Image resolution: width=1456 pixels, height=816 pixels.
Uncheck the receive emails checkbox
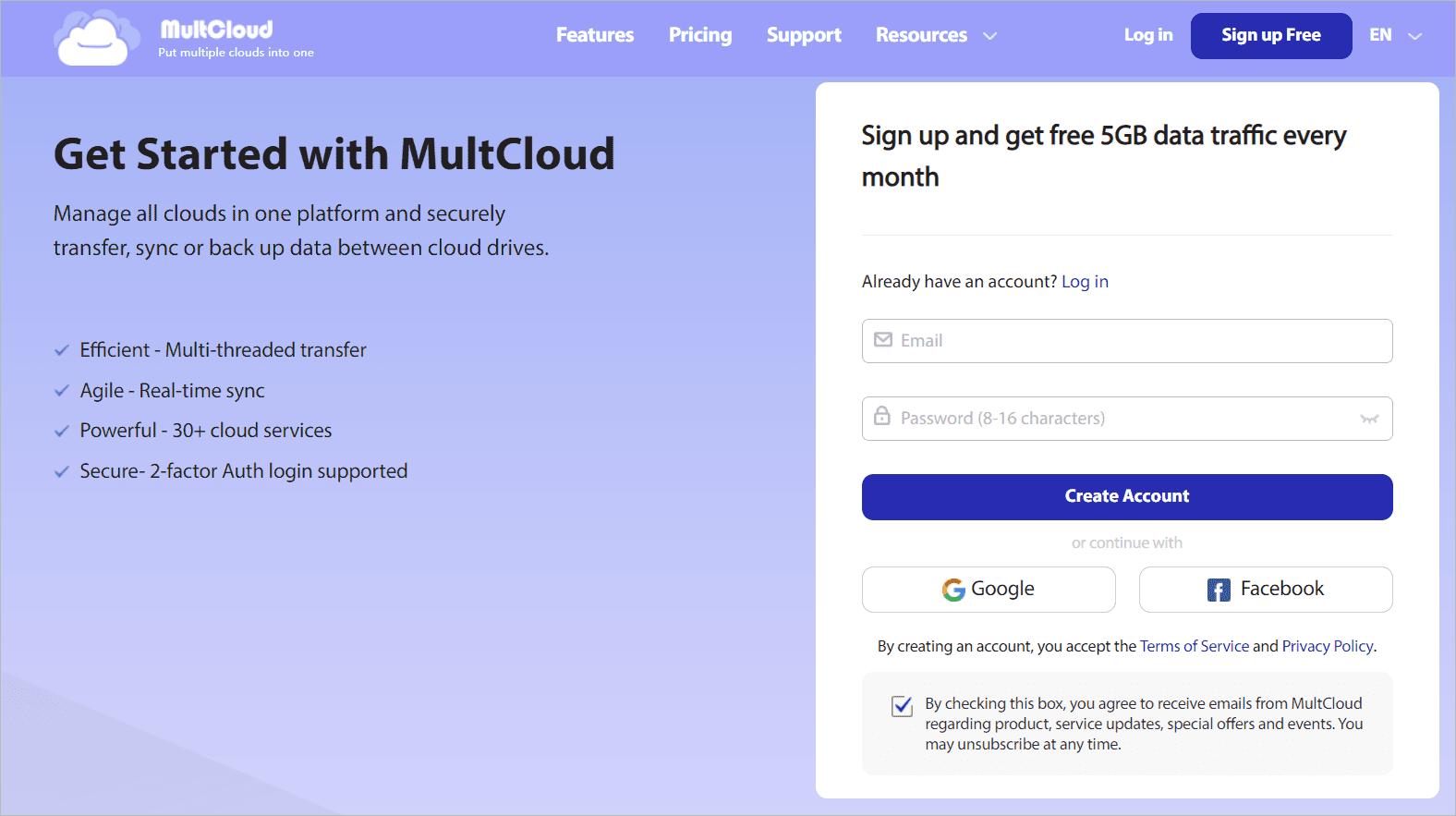903,706
